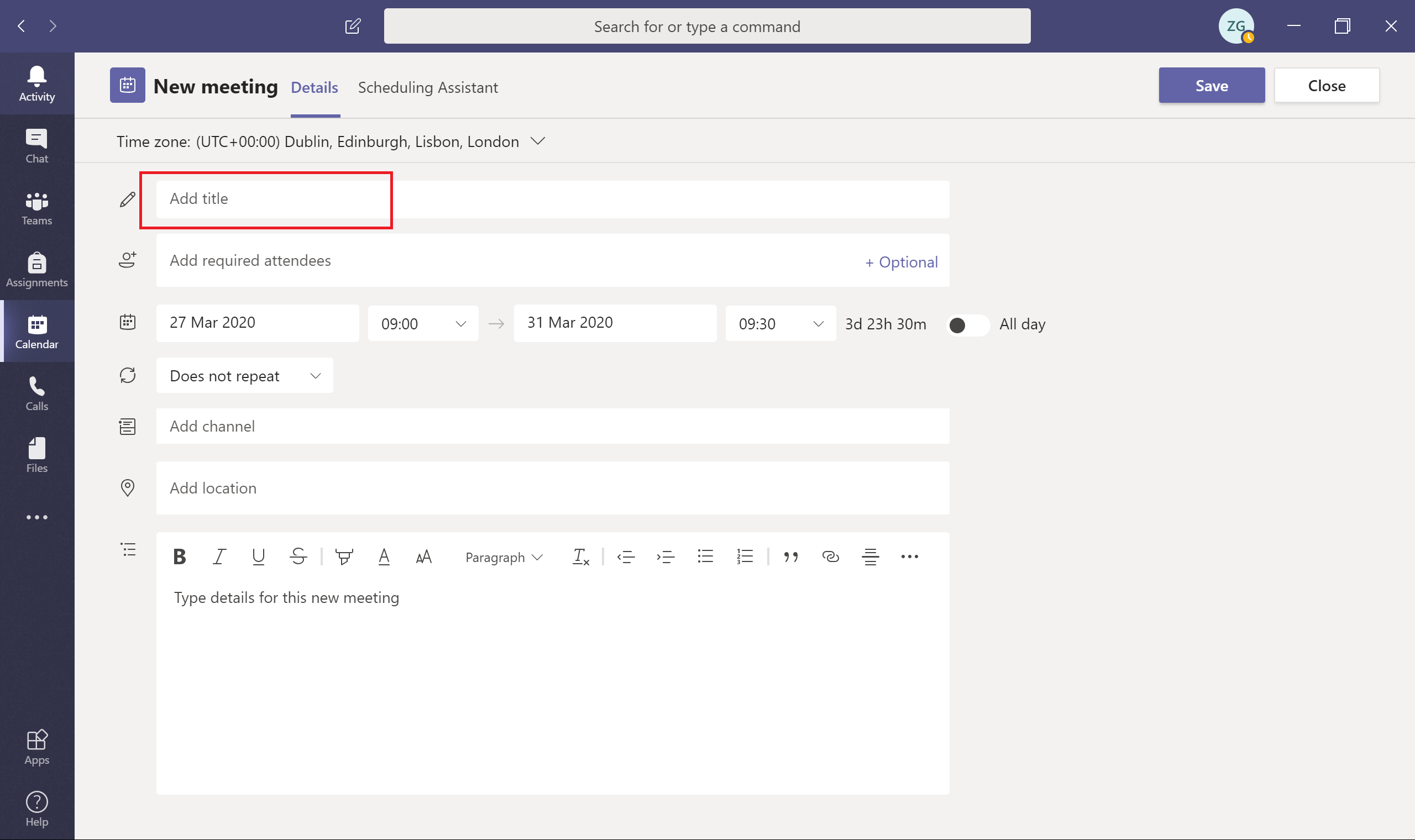
Task: Open Calls in the sidebar
Action: click(x=37, y=393)
